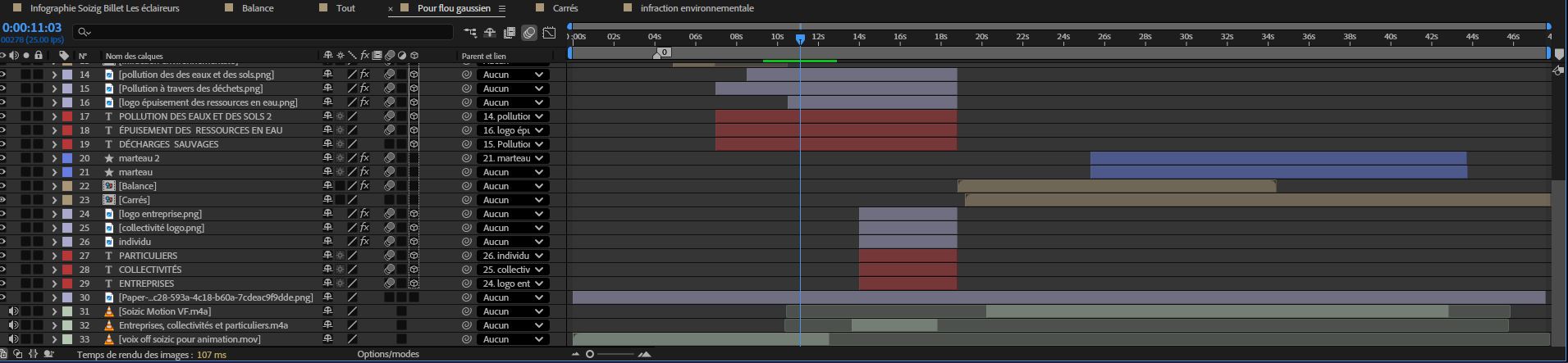Click the solo column header dot

click(26, 56)
